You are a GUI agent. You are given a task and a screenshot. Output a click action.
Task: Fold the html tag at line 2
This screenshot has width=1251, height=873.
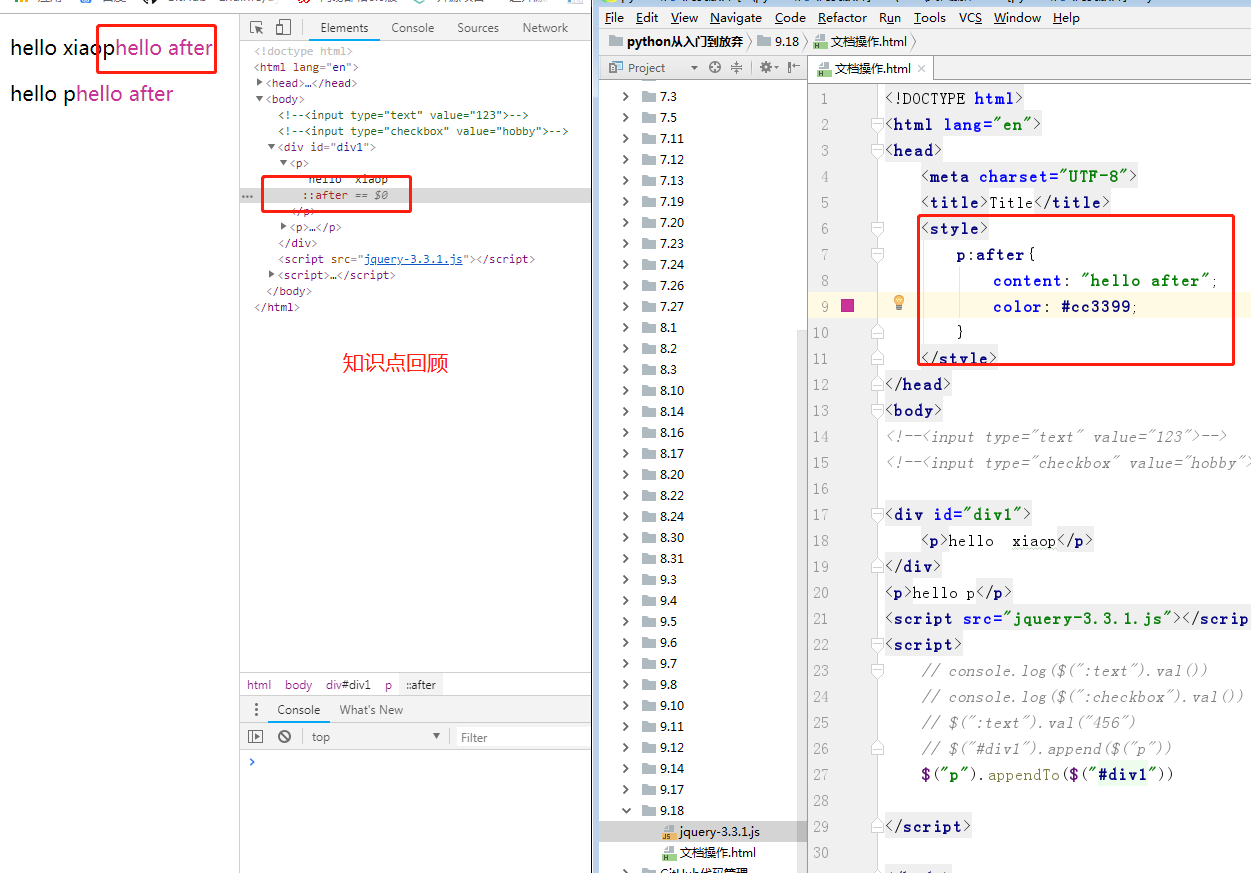click(x=877, y=125)
